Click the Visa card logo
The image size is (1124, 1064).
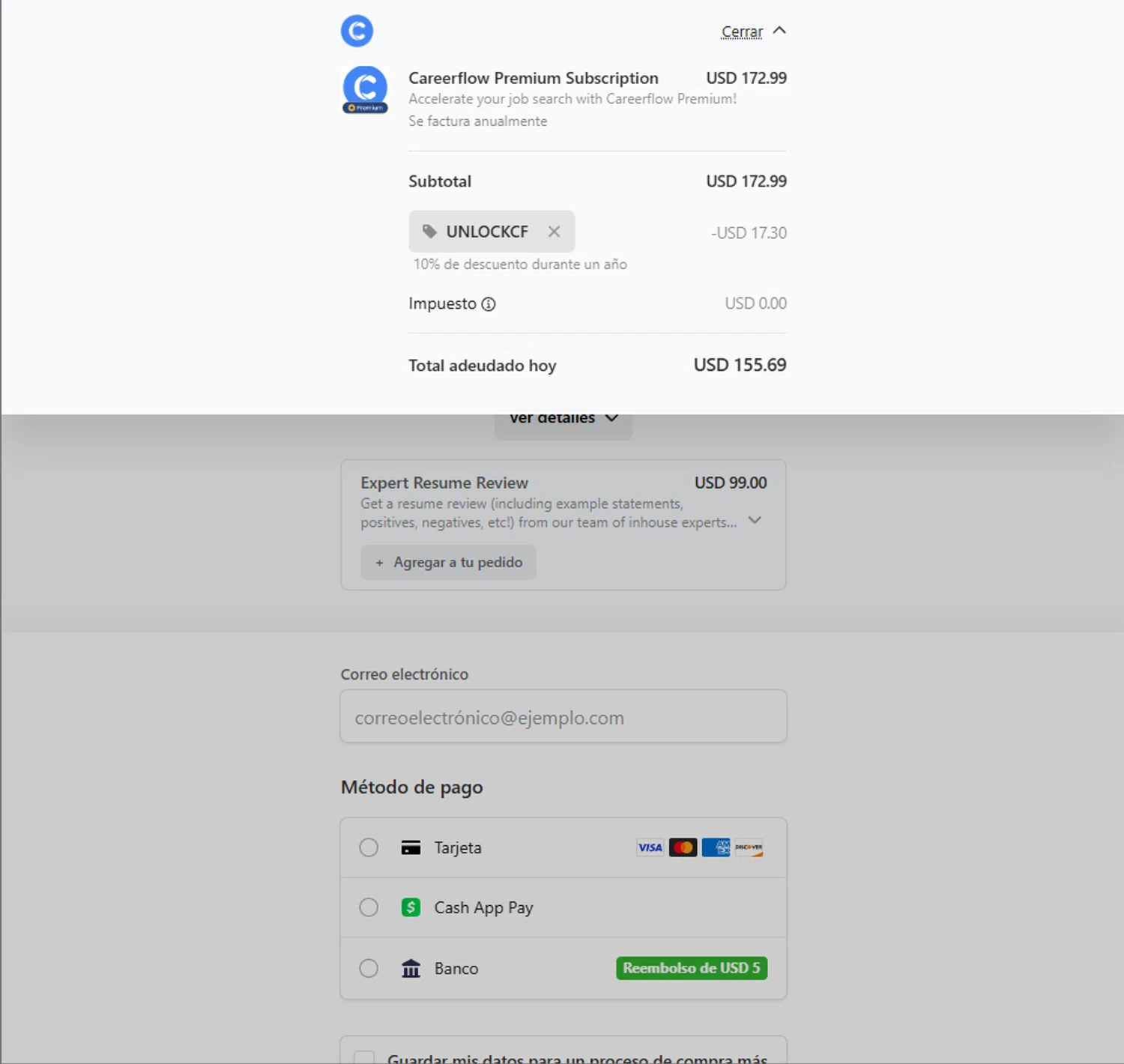coord(650,847)
